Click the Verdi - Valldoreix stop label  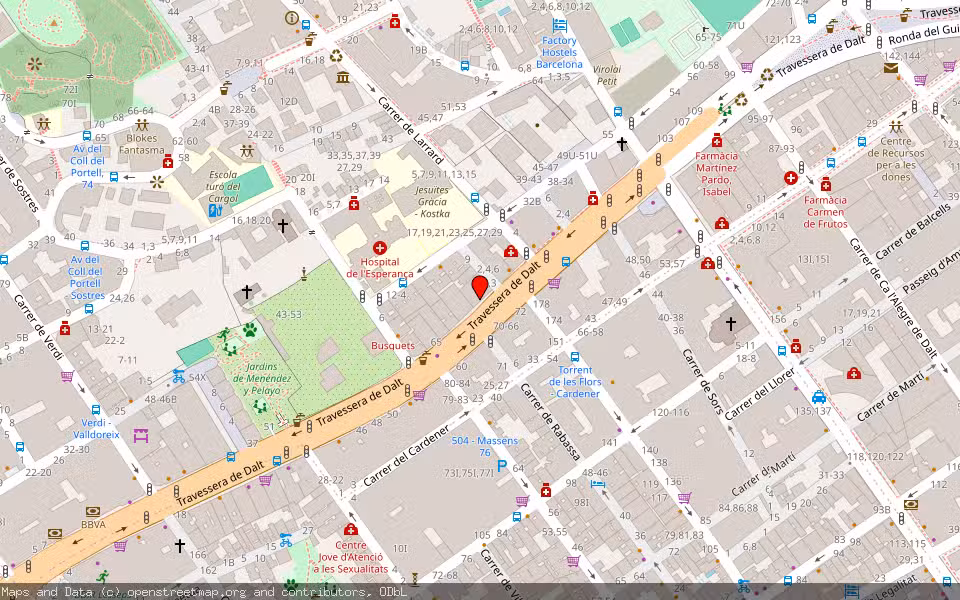click(96, 429)
